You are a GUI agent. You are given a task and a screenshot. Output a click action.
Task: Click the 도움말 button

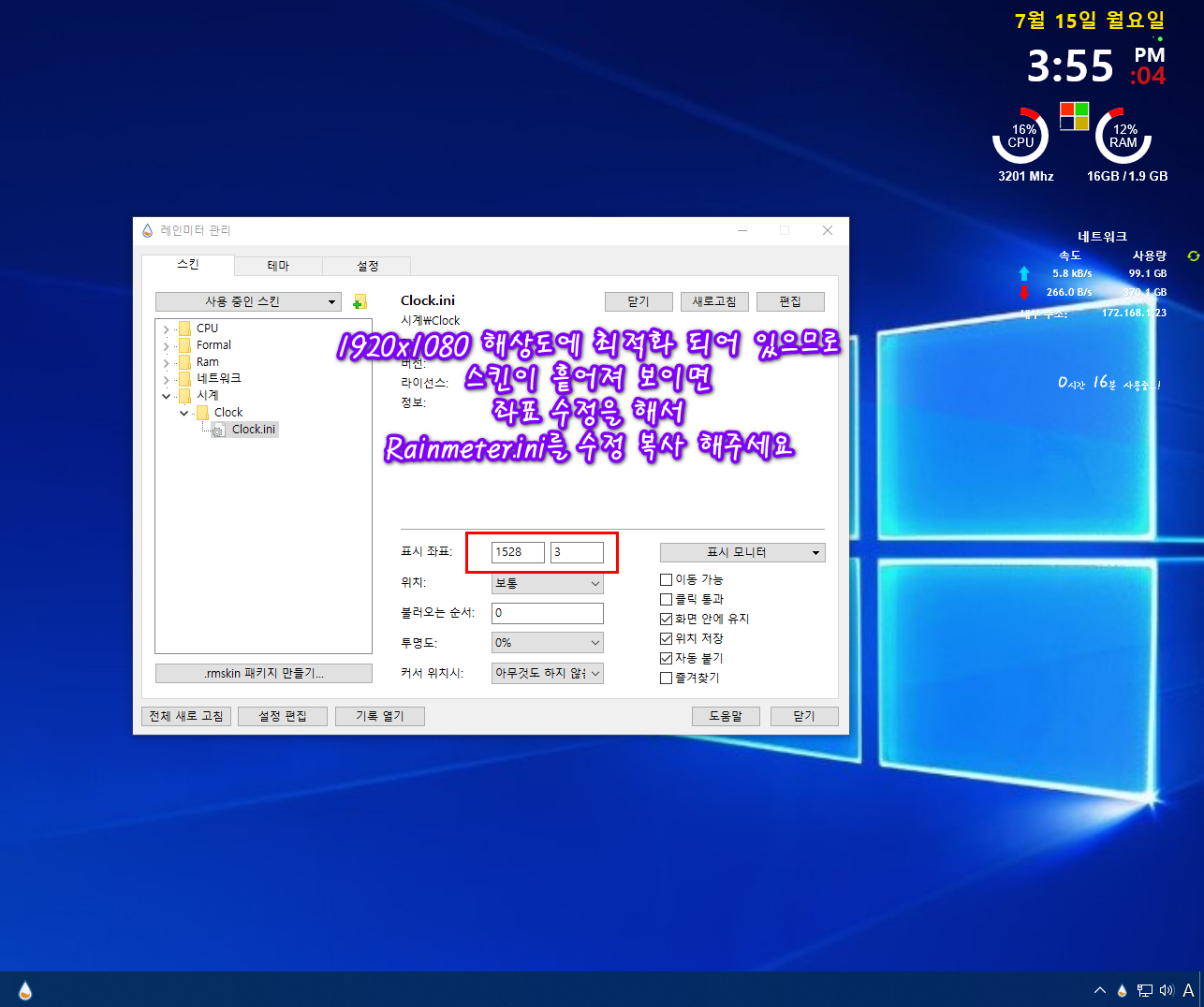click(x=726, y=716)
